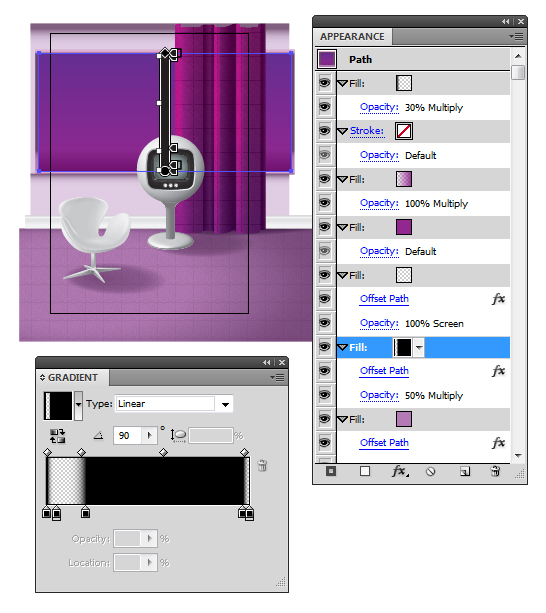Click the aspect ratio icon in Gradient panel
Image resolution: width=546 pixels, height=613 pixels.
pos(178,436)
